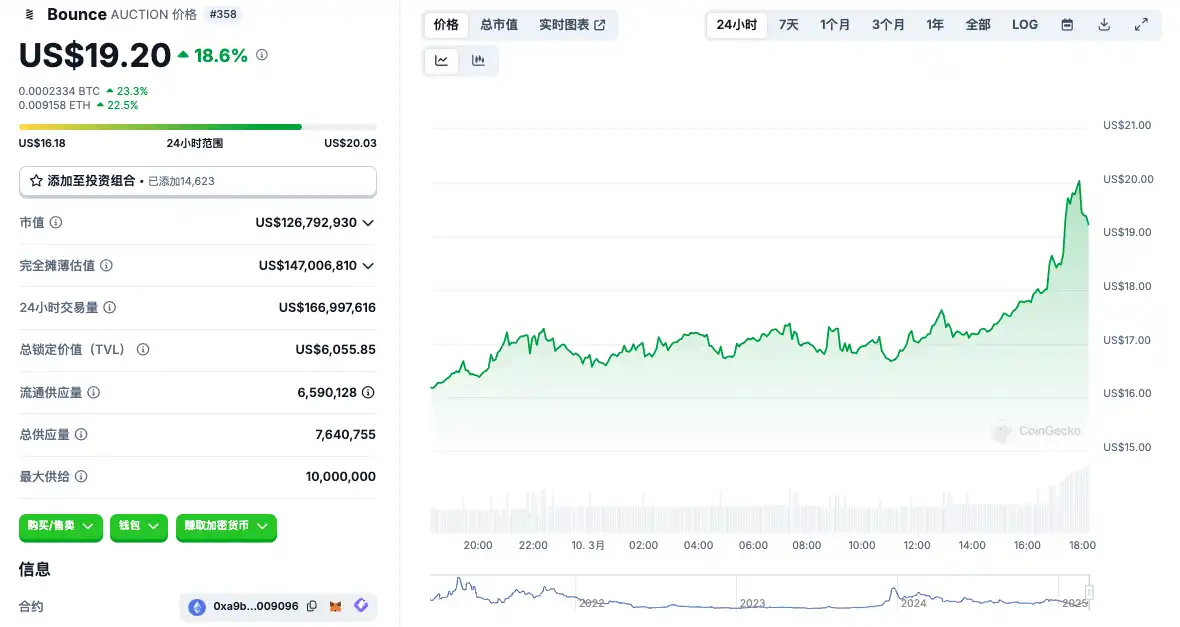The height and width of the screenshot is (627, 1180).
Task: Switch to the 总市值 chart tab
Action: (499, 25)
